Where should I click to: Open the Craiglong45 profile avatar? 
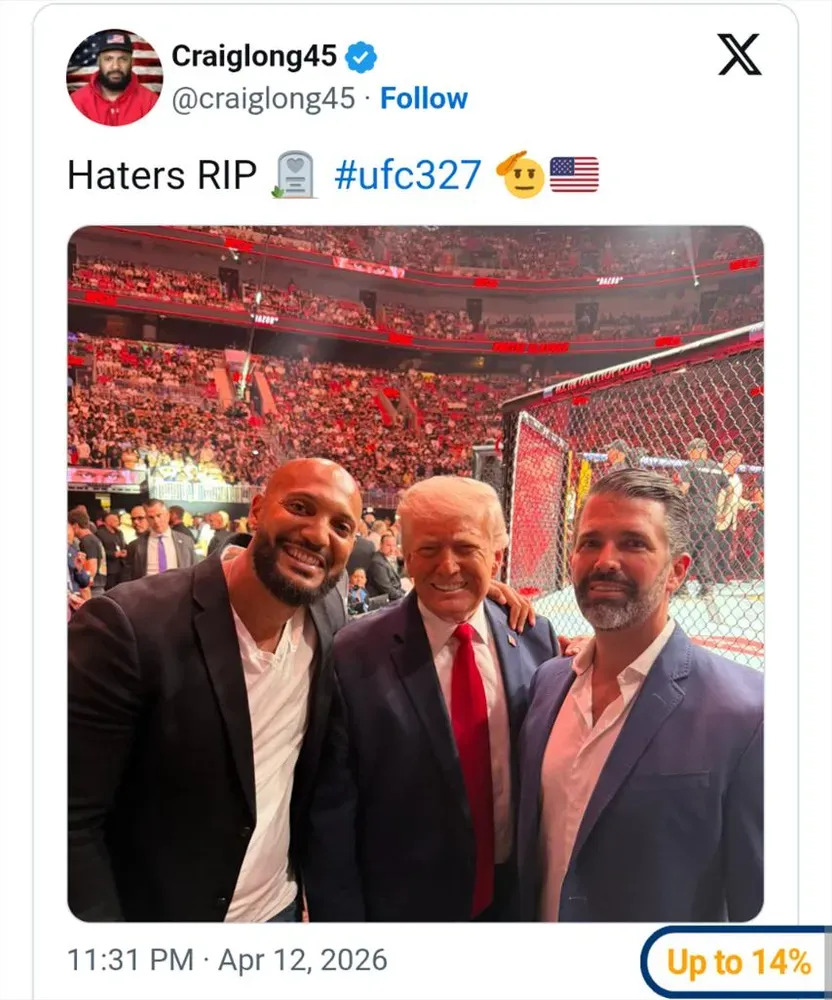(115, 77)
